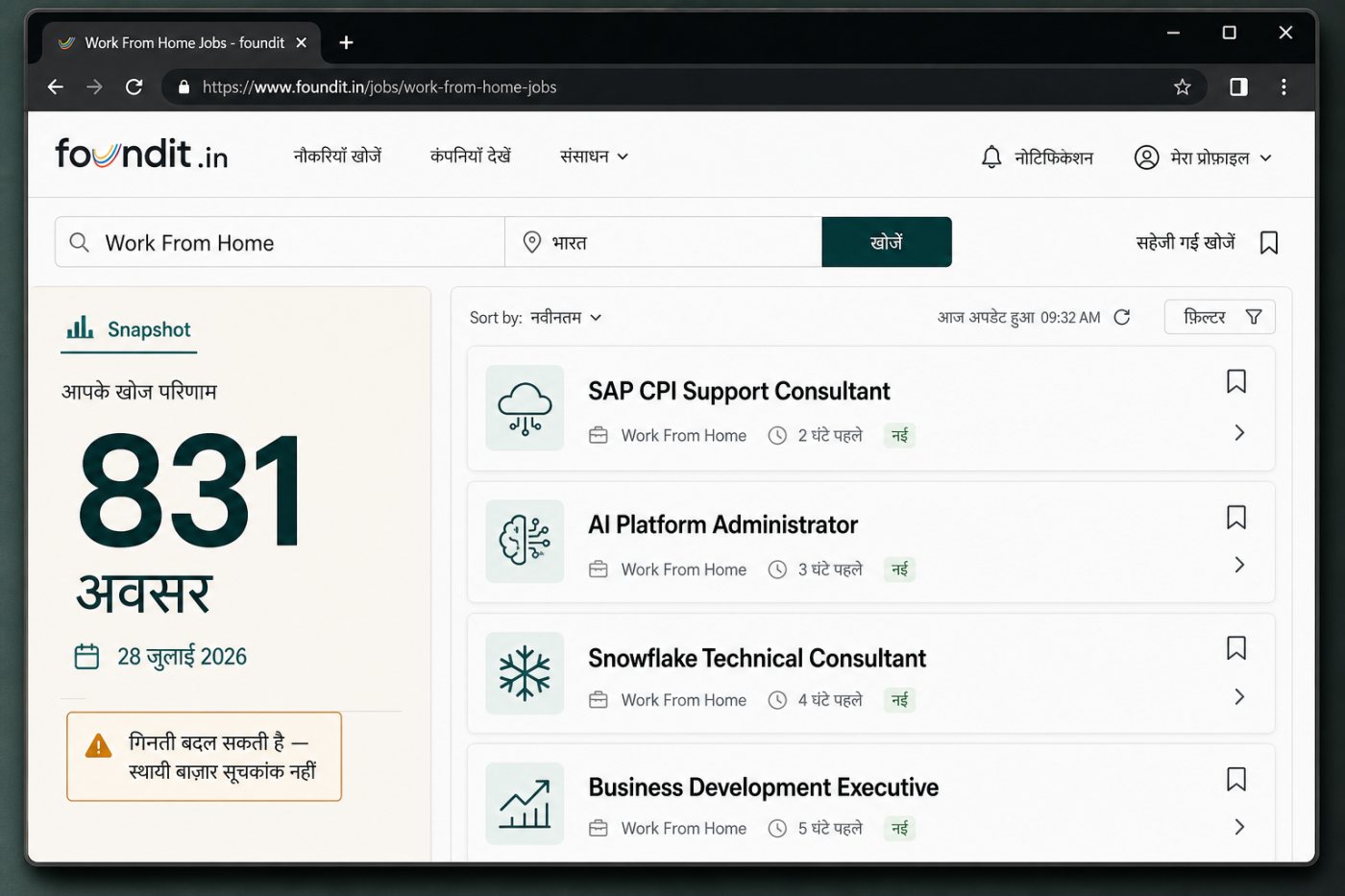This screenshot has width=1345, height=896.
Task: Click the profile avatar icon
Action: click(x=1146, y=157)
